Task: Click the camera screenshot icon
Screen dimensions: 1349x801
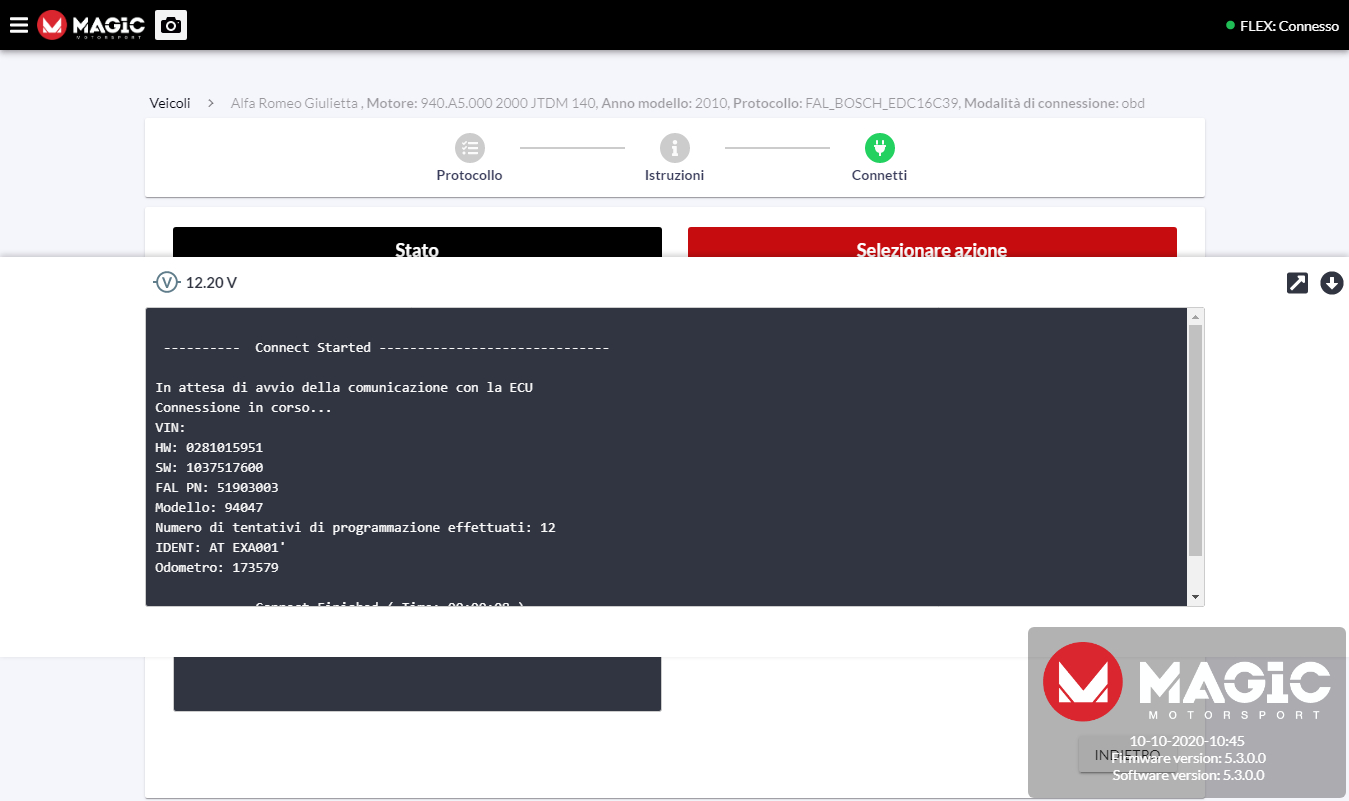Action: coord(171,25)
